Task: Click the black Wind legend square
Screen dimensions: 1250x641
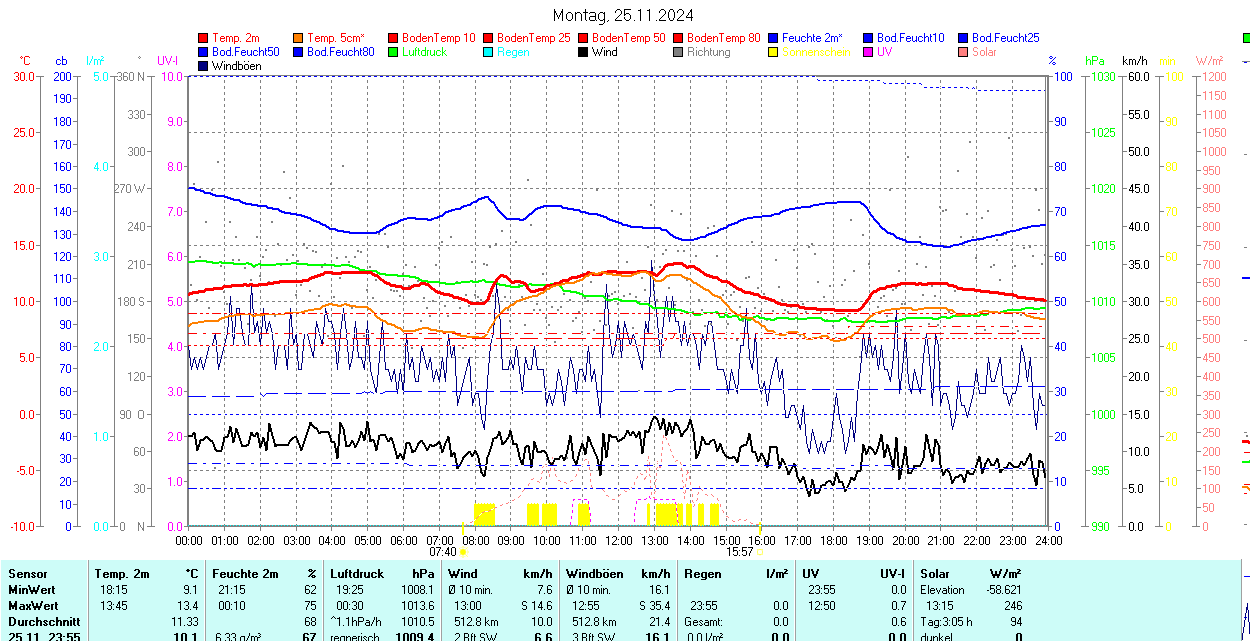Action: click(584, 52)
